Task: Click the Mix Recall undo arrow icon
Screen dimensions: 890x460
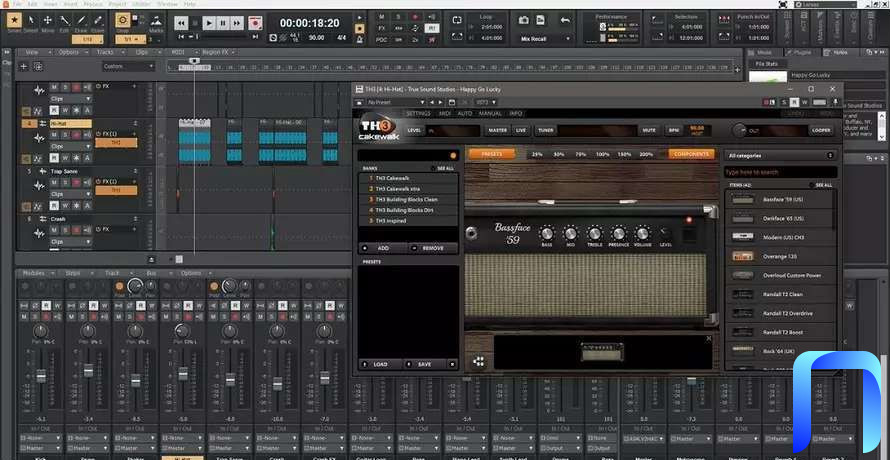Action: (x=565, y=20)
